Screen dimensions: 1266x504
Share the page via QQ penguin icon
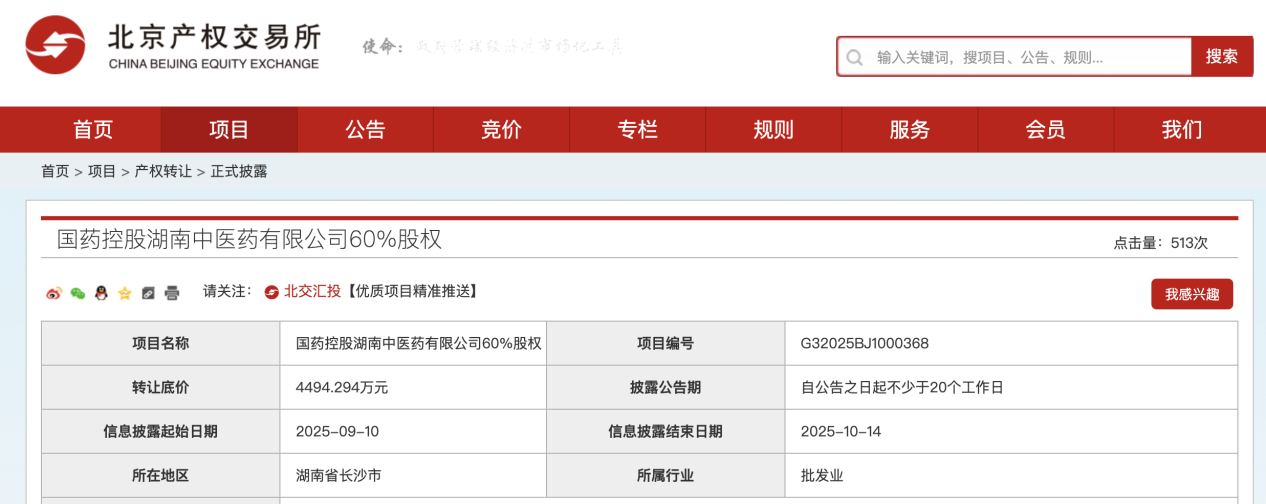coord(101,293)
